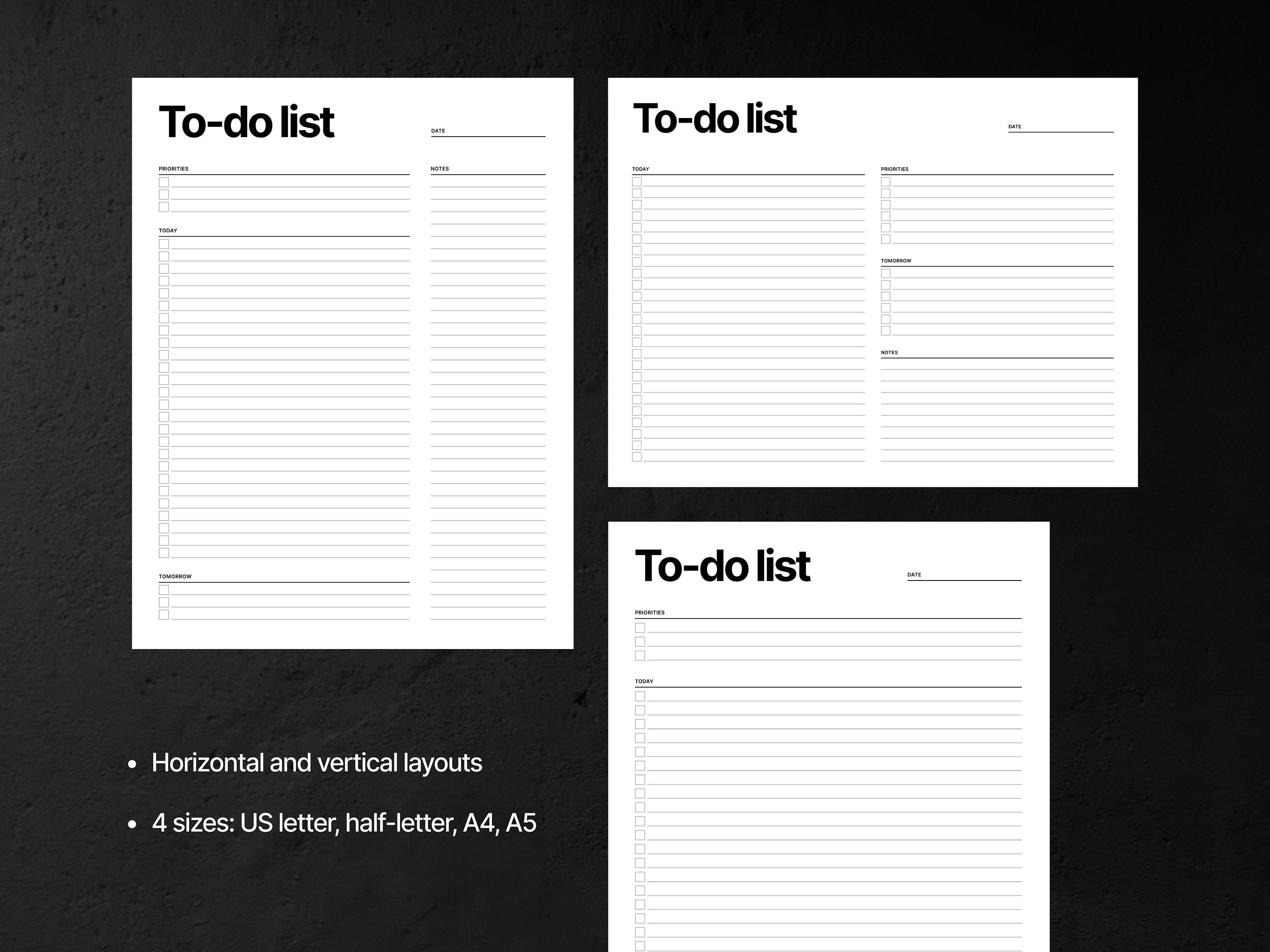Check the first Priorities checkbox on the landscape page
Viewport: 1270px width, 952px height.
pyautogui.click(x=886, y=182)
